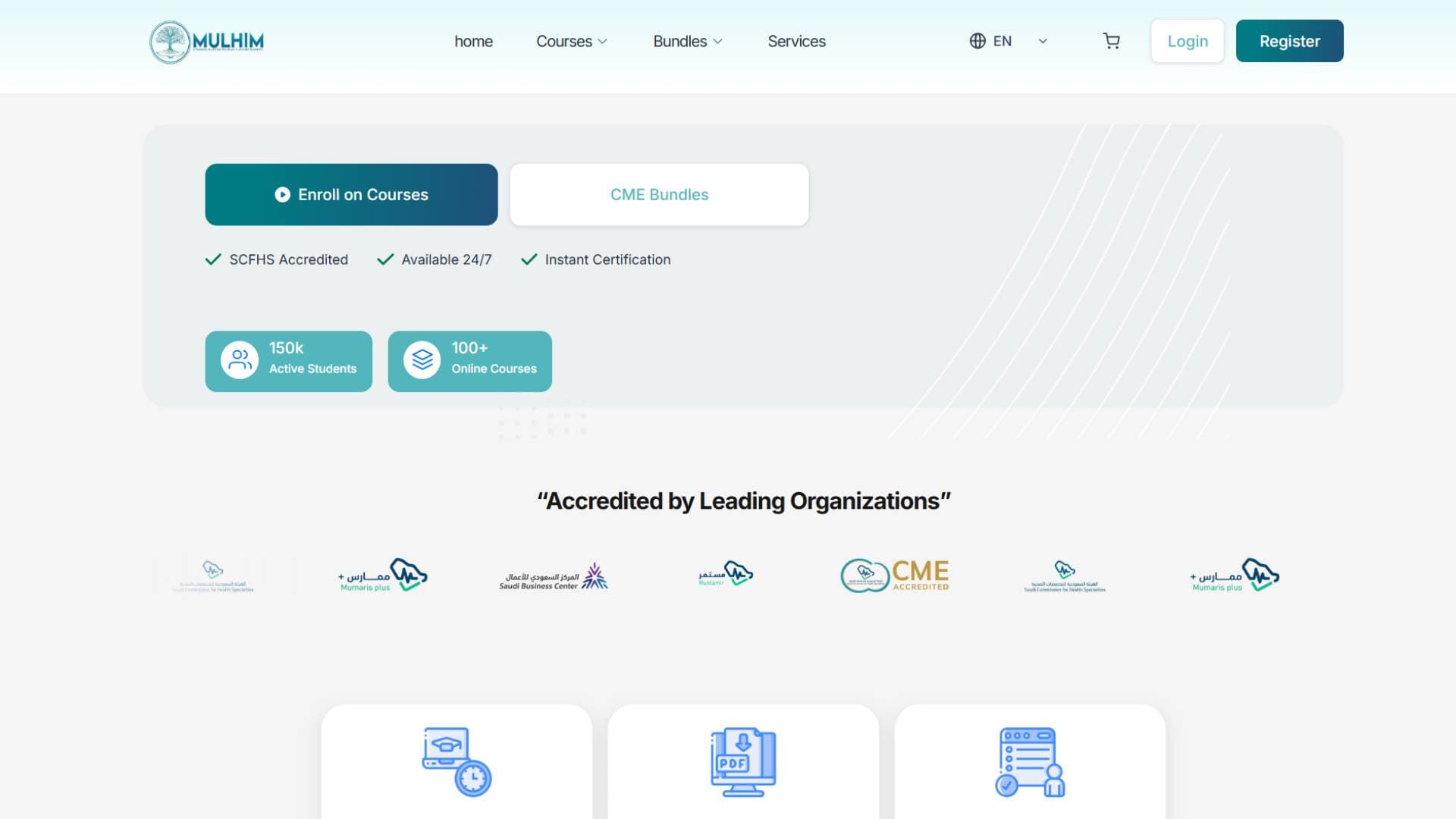
Task: Click the Accredited by Leading Organizations heading
Action: [743, 500]
